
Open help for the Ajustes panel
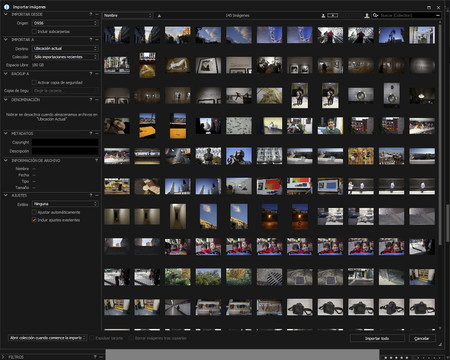[x=91, y=195]
